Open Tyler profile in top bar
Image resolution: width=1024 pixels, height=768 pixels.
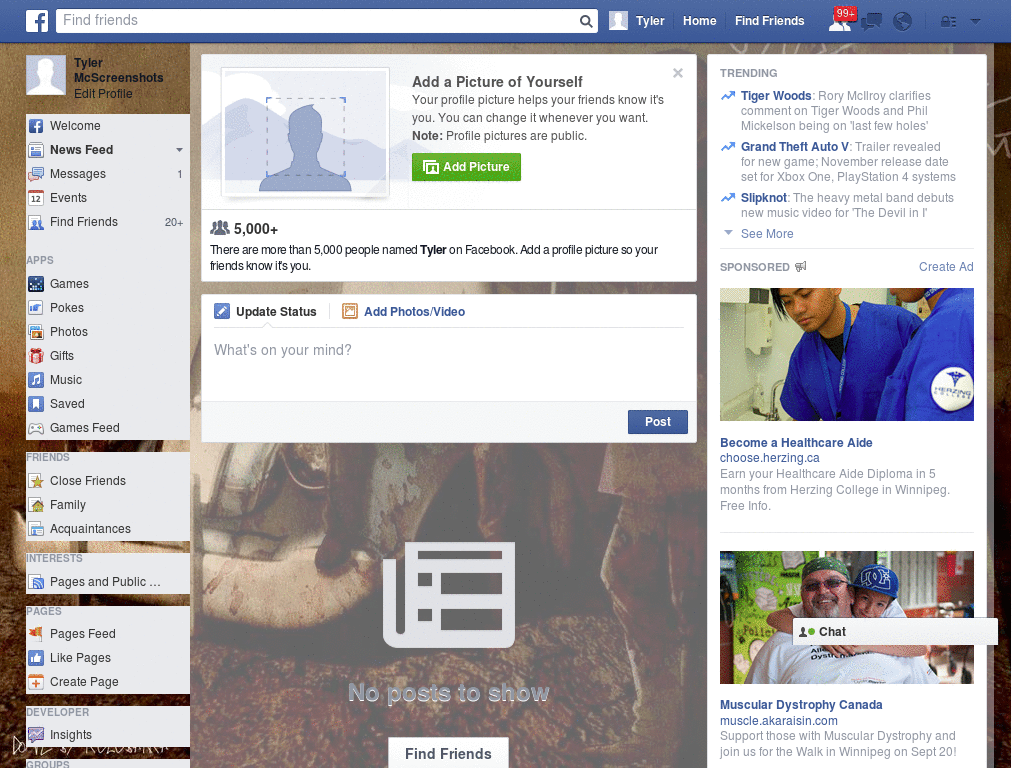point(637,21)
